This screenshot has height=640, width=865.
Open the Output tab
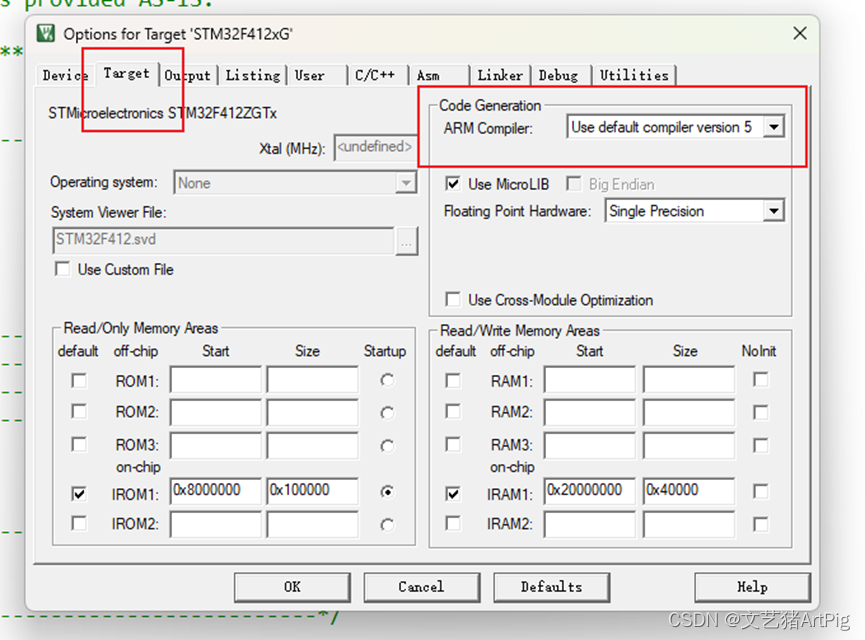(x=188, y=76)
